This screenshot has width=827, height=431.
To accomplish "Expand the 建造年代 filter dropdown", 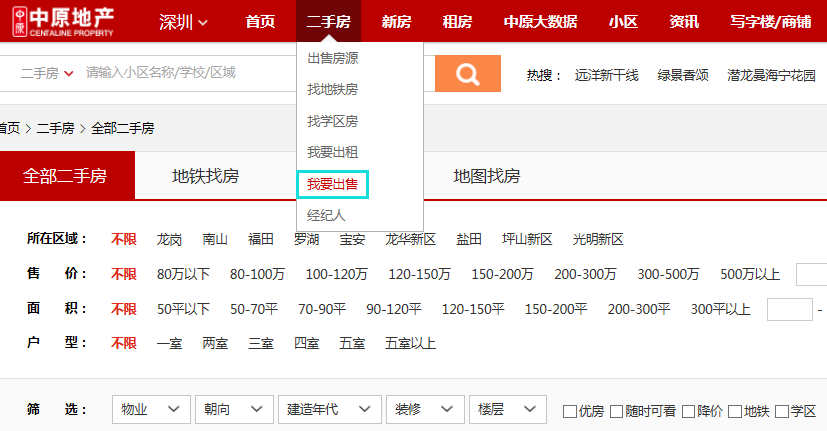I will pos(332,410).
